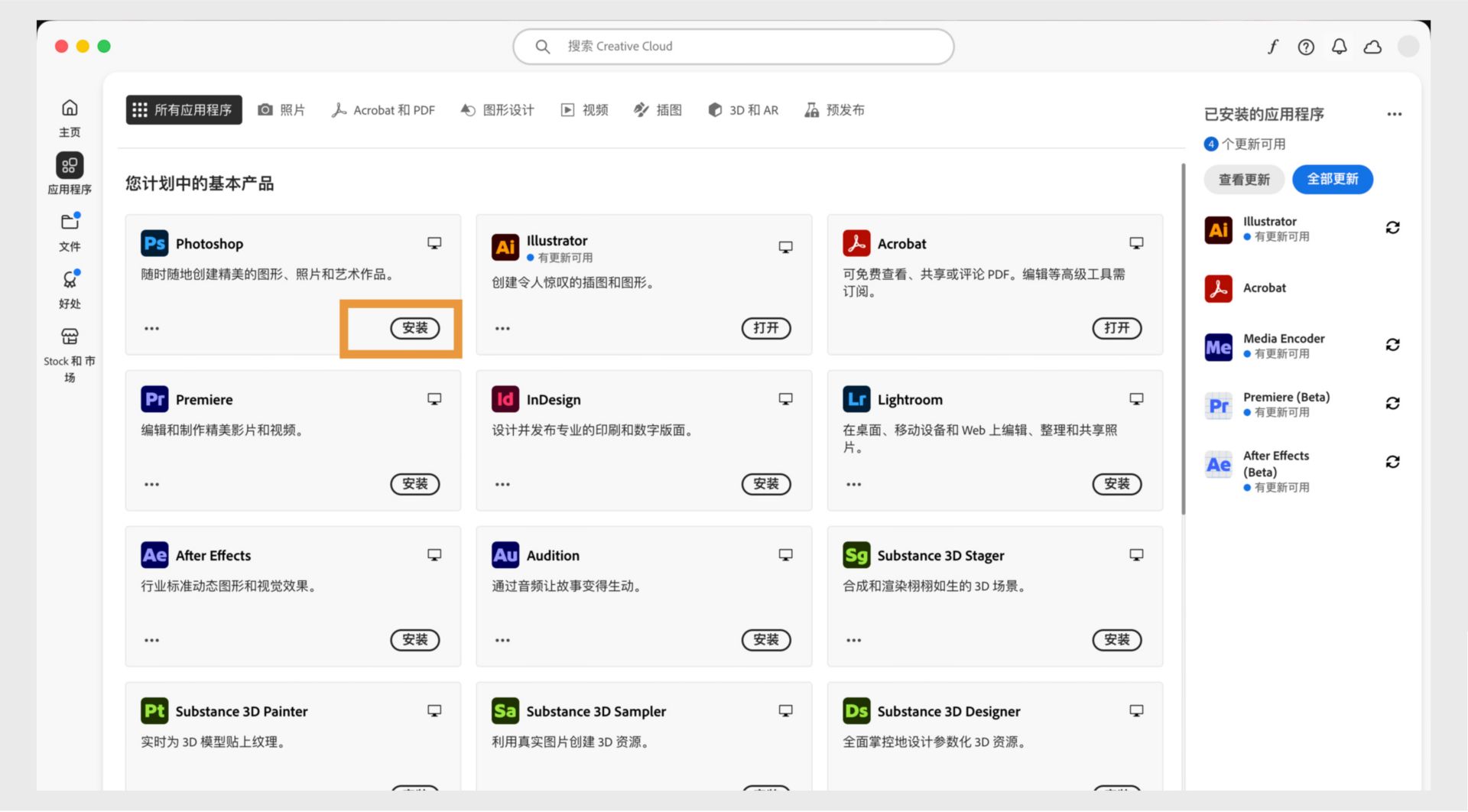Click the Premiere Pr card icon

coord(154,399)
